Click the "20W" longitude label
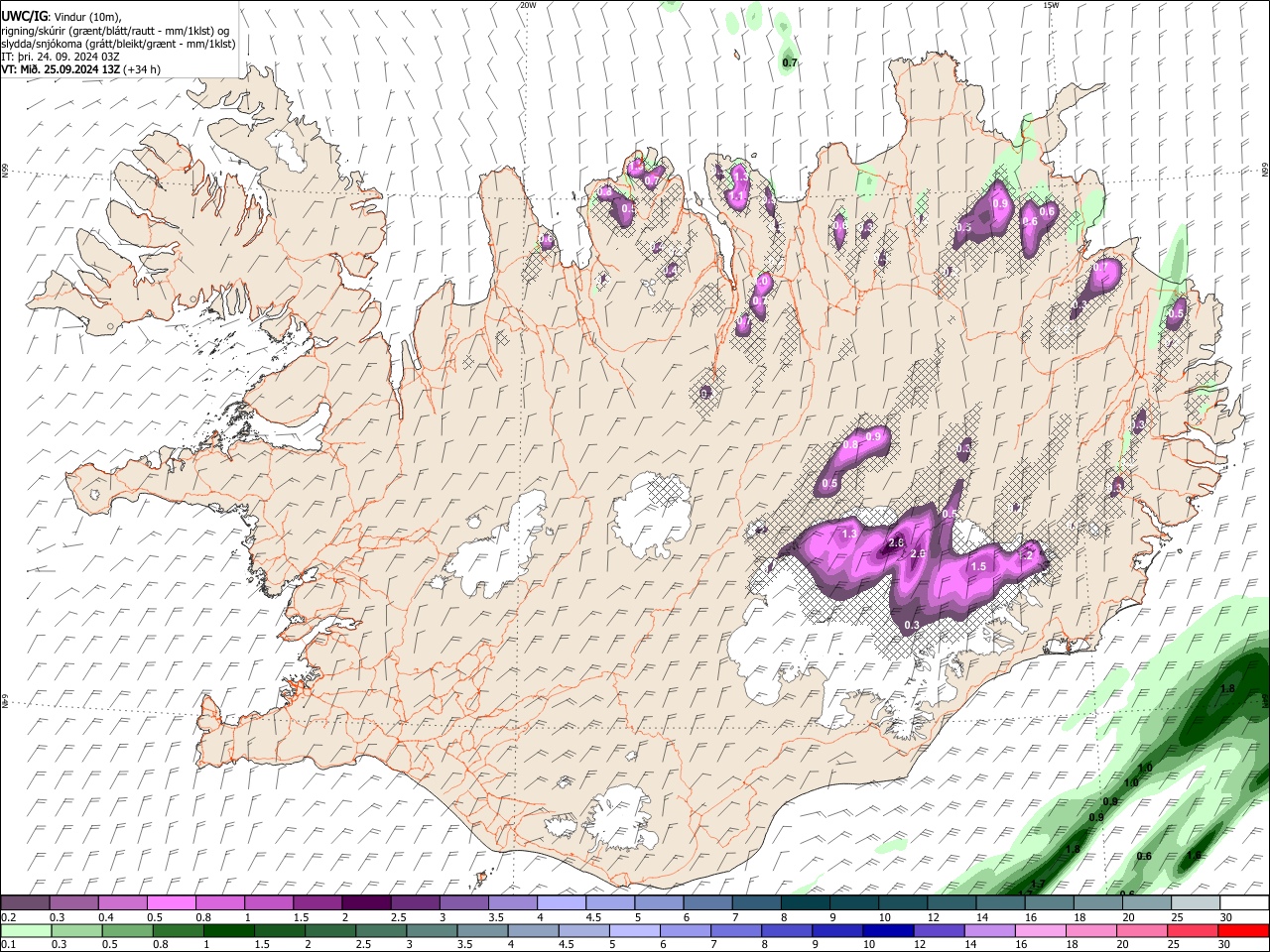Image resolution: width=1270 pixels, height=952 pixels. pos(528,5)
